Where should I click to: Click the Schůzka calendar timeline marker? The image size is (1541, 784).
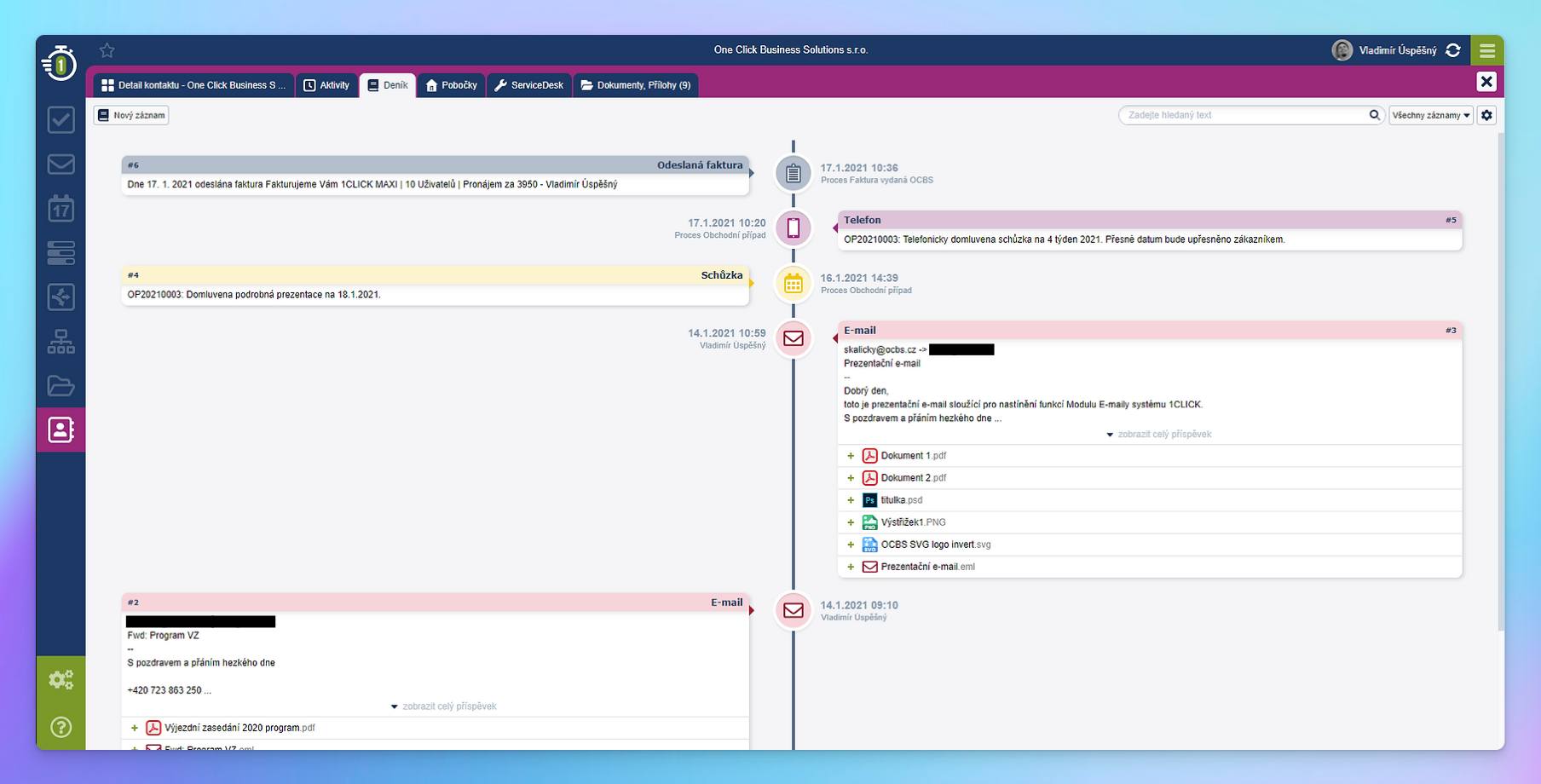tap(794, 284)
